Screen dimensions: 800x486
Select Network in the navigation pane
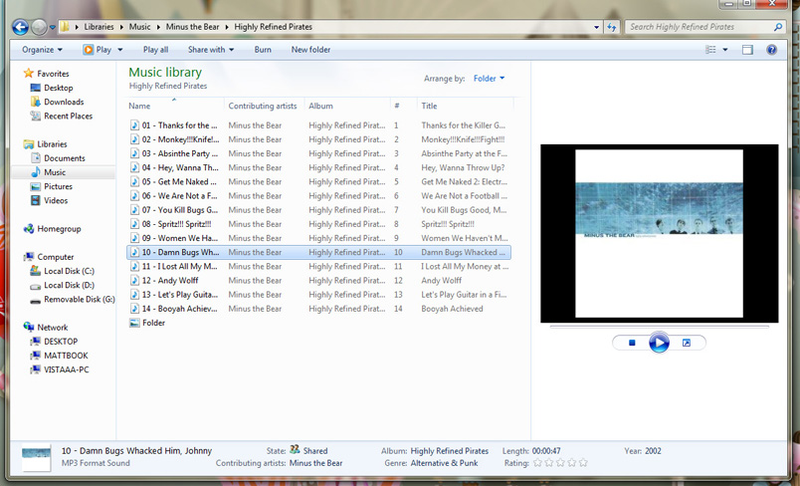click(52, 327)
